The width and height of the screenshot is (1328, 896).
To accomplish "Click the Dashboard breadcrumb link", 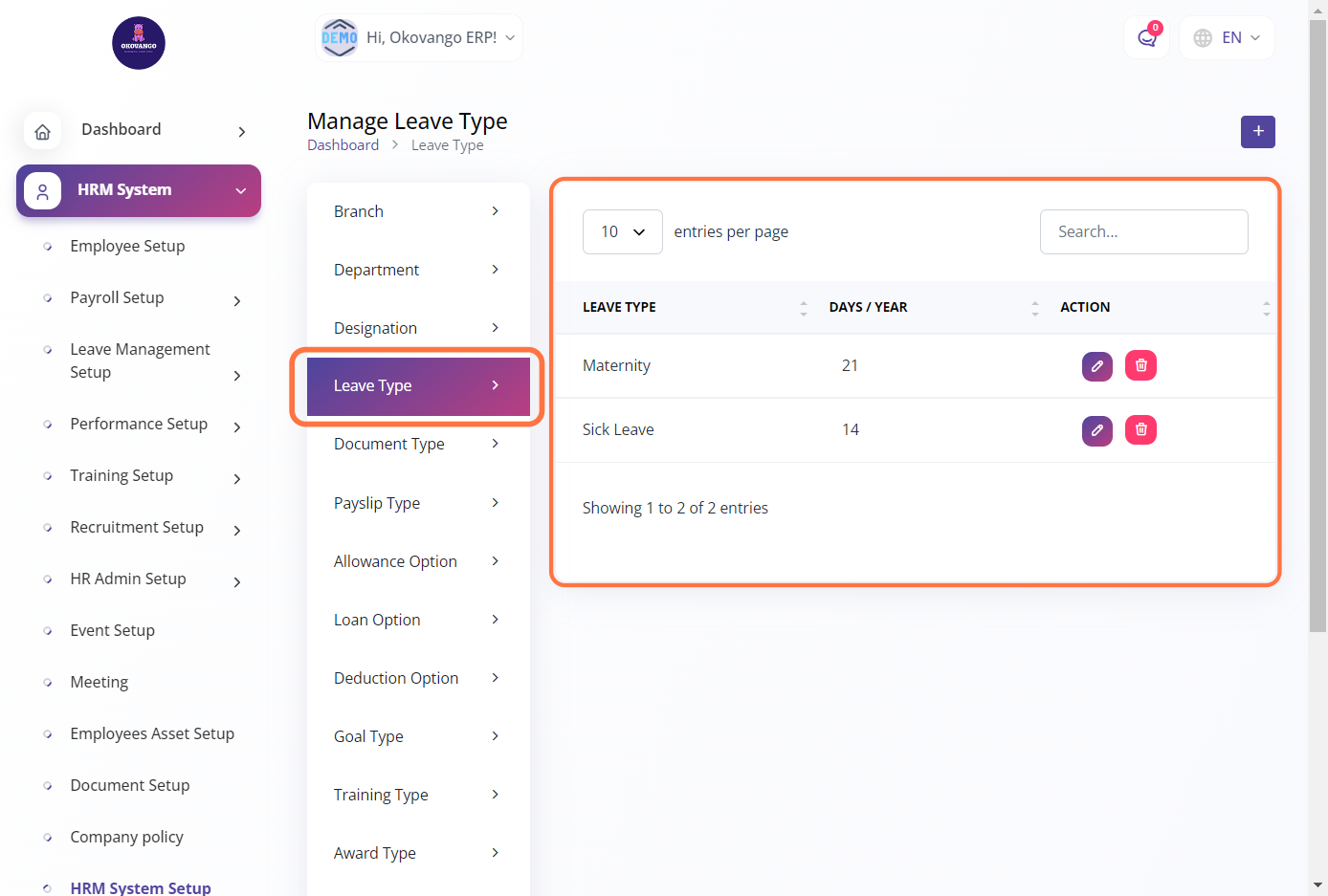I will click(x=343, y=145).
